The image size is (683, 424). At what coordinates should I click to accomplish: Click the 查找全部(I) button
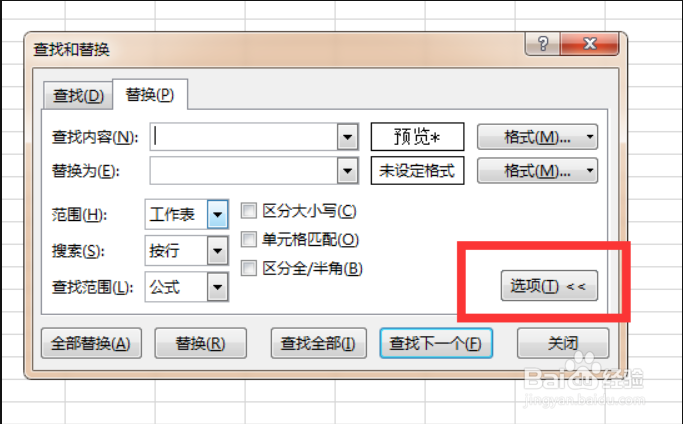pos(318,343)
